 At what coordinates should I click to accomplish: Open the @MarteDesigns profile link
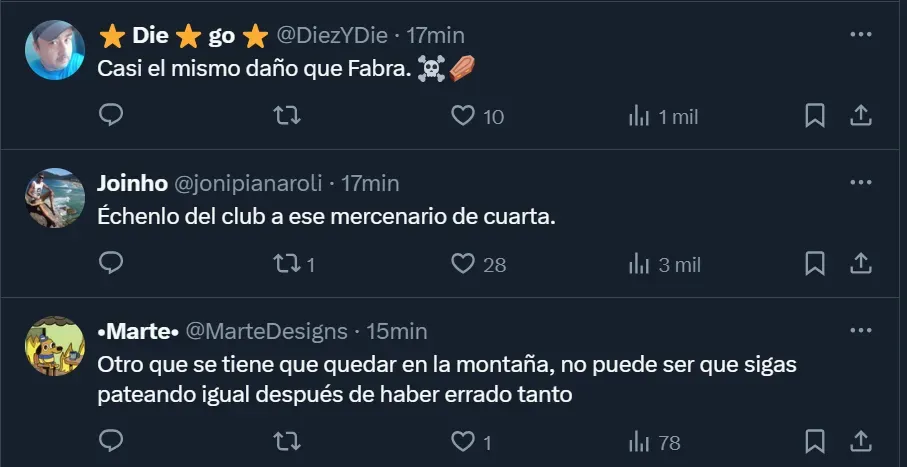267,331
